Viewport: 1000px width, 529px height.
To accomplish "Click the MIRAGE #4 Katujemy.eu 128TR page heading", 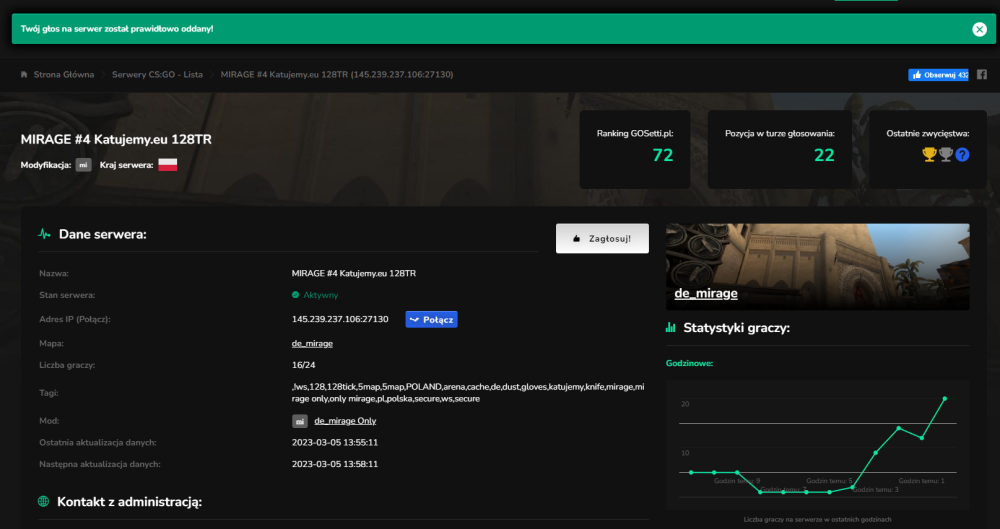I will pyautogui.click(x=116, y=139).
